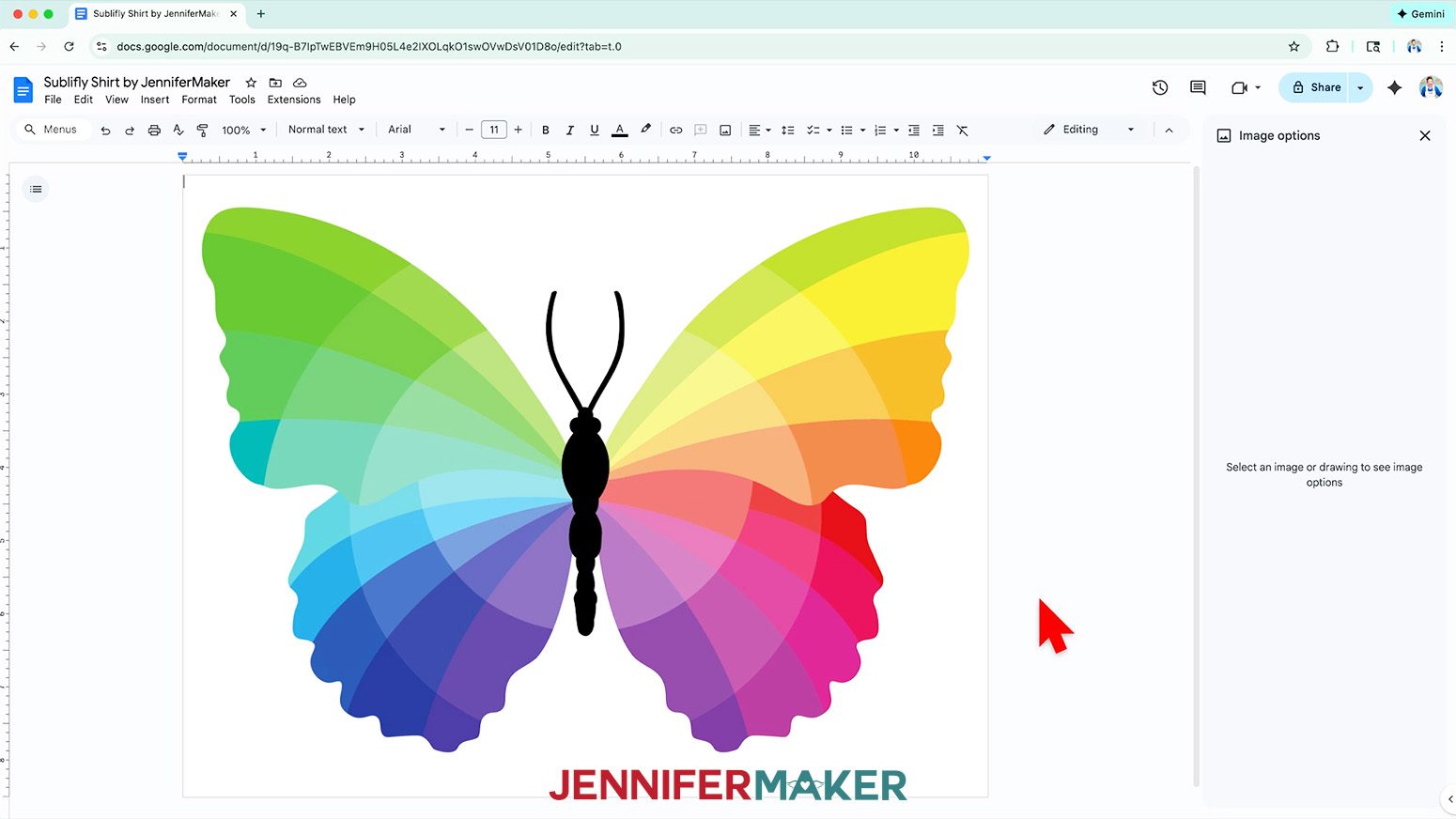Open the text color picker
1456x819 pixels.
pos(620,131)
